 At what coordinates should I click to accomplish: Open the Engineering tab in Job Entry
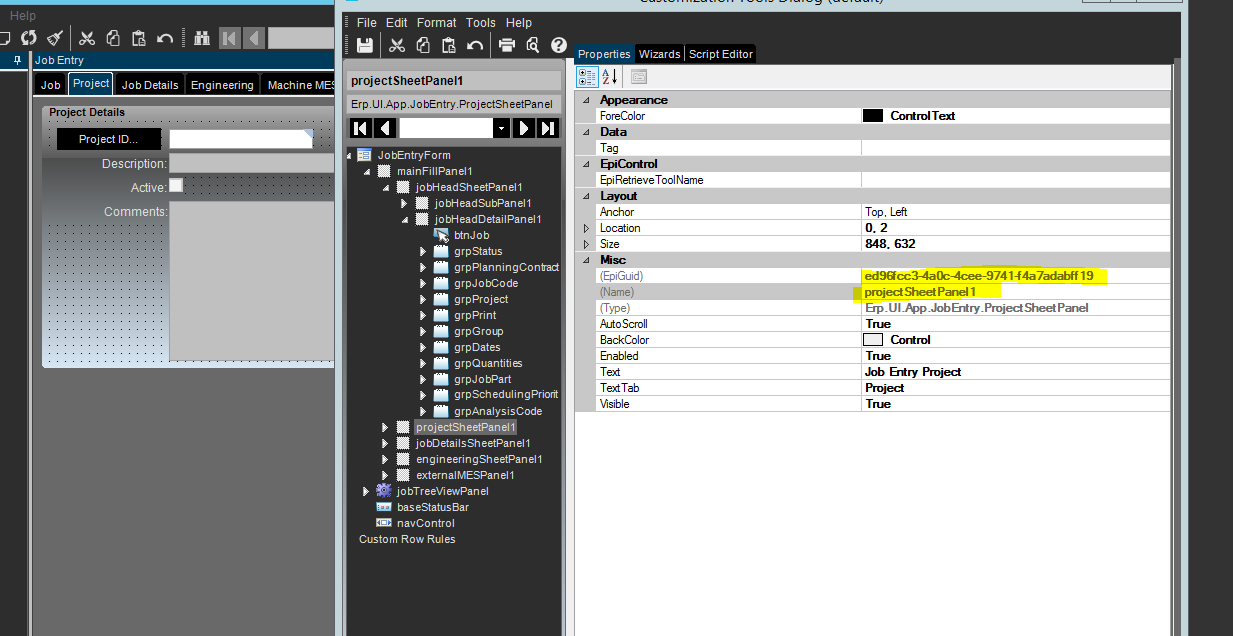tap(222, 85)
